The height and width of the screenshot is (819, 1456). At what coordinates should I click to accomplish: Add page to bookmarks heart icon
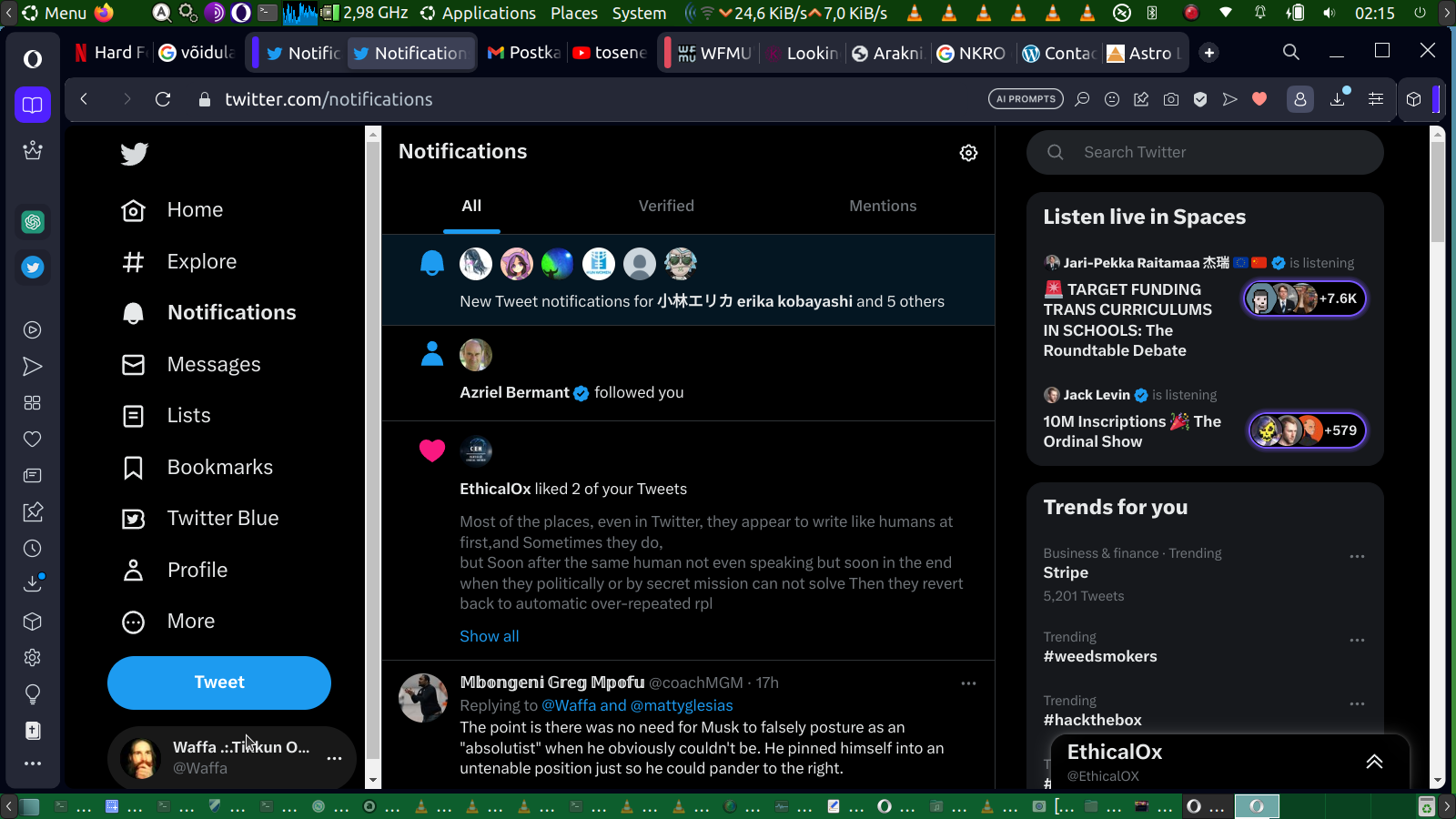click(1259, 99)
